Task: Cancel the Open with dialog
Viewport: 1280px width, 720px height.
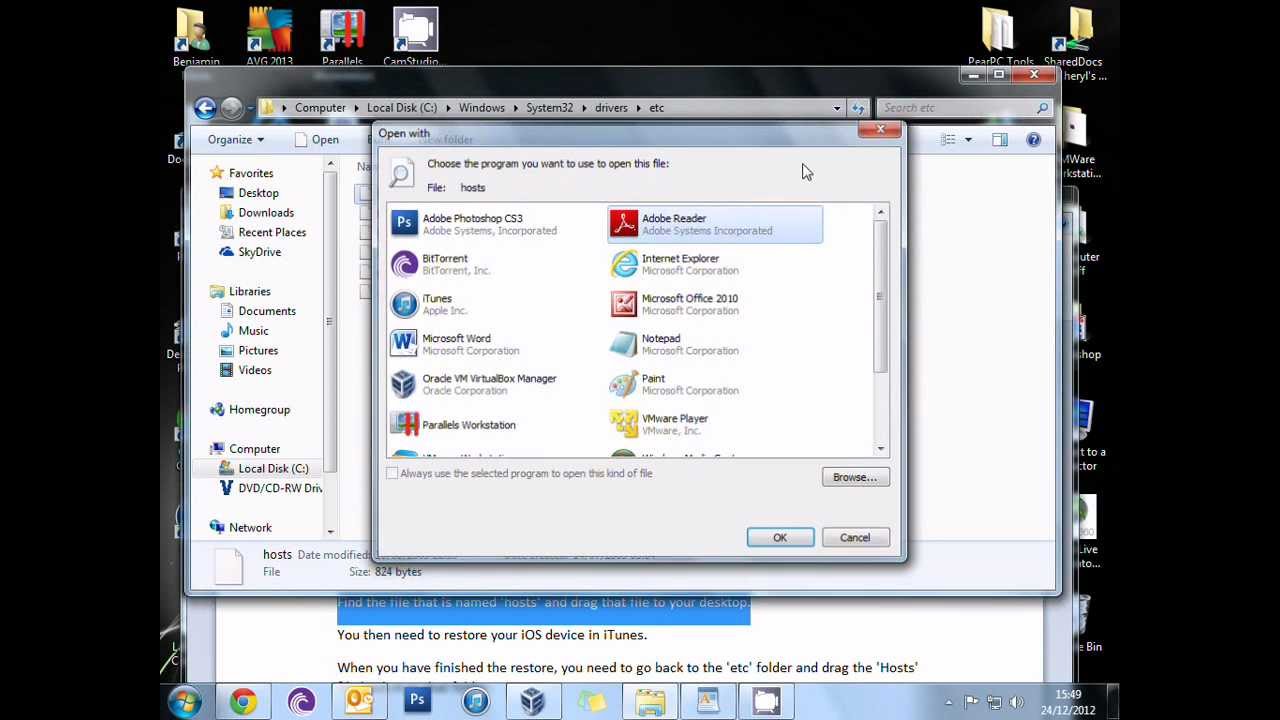Action: [855, 538]
